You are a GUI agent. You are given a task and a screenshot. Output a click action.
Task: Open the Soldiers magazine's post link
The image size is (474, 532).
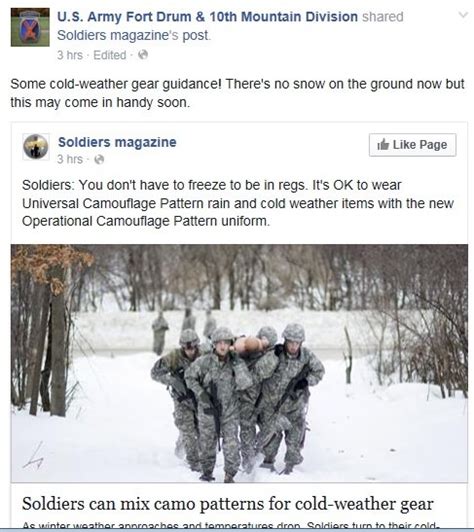133,35
